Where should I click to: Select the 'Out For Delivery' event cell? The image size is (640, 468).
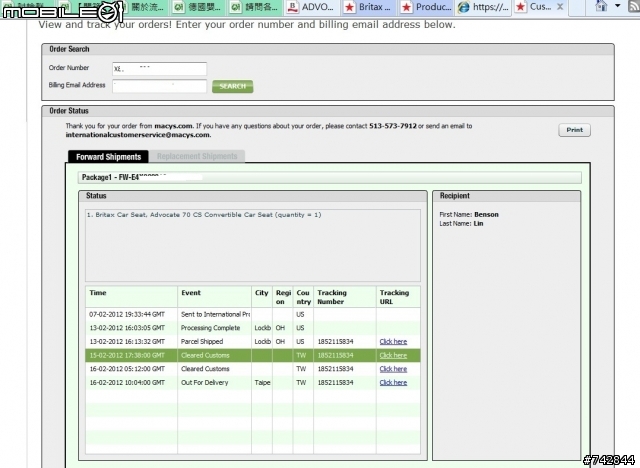coord(214,382)
